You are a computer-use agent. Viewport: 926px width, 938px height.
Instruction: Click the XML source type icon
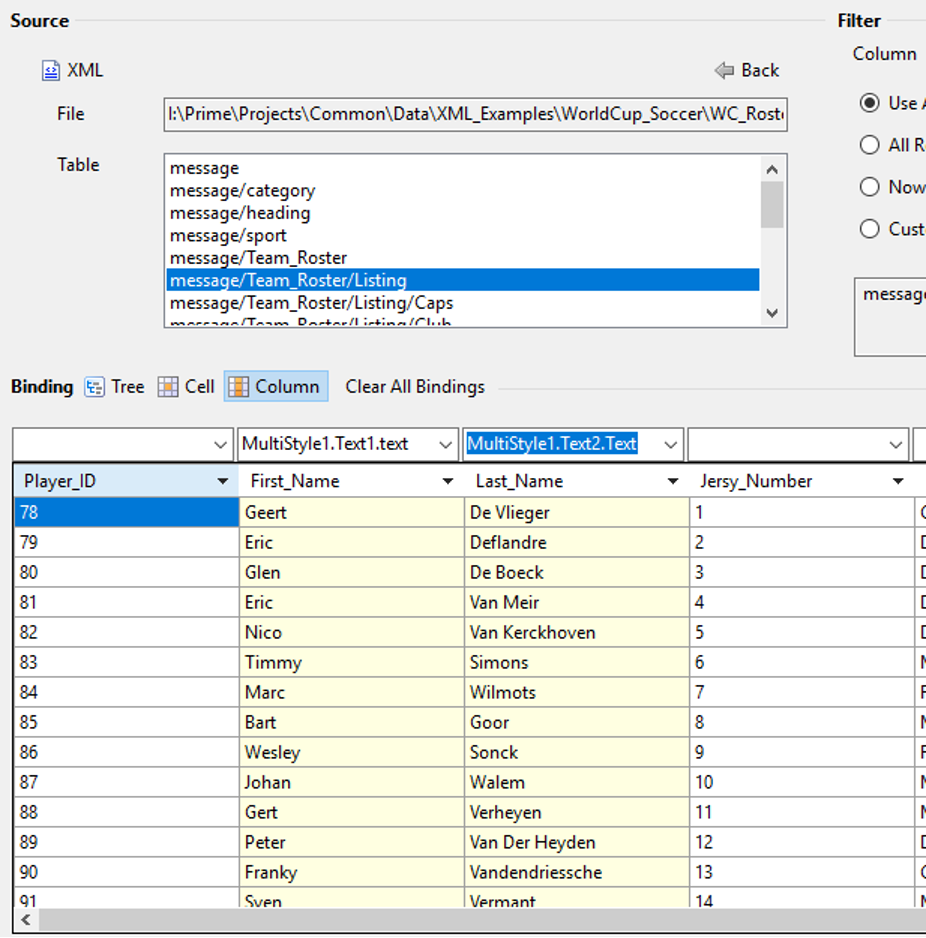pos(51,71)
